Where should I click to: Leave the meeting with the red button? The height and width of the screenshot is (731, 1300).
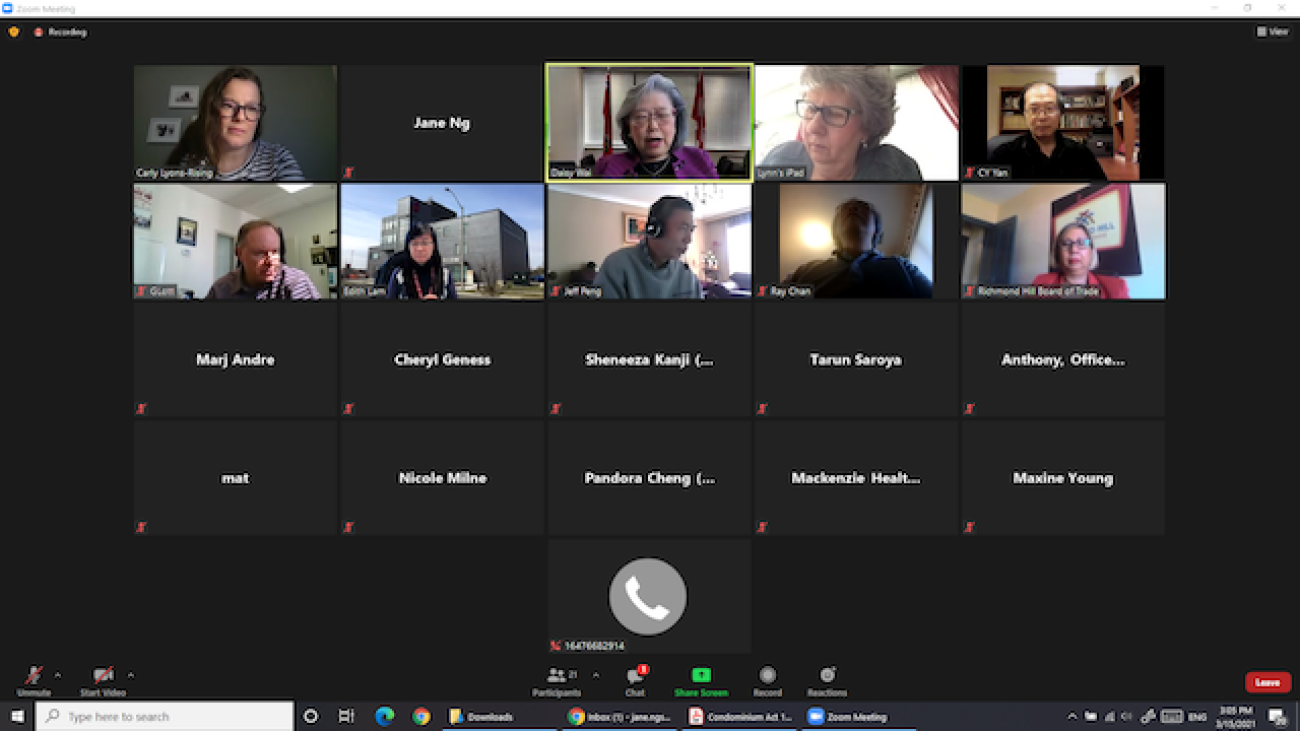[x=1267, y=682]
